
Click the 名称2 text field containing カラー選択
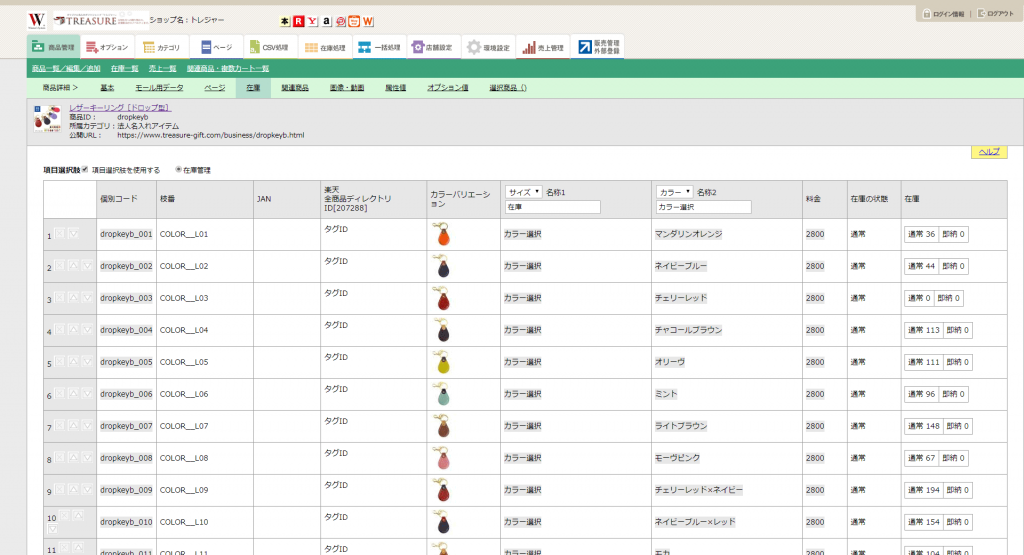pyautogui.click(x=703, y=207)
